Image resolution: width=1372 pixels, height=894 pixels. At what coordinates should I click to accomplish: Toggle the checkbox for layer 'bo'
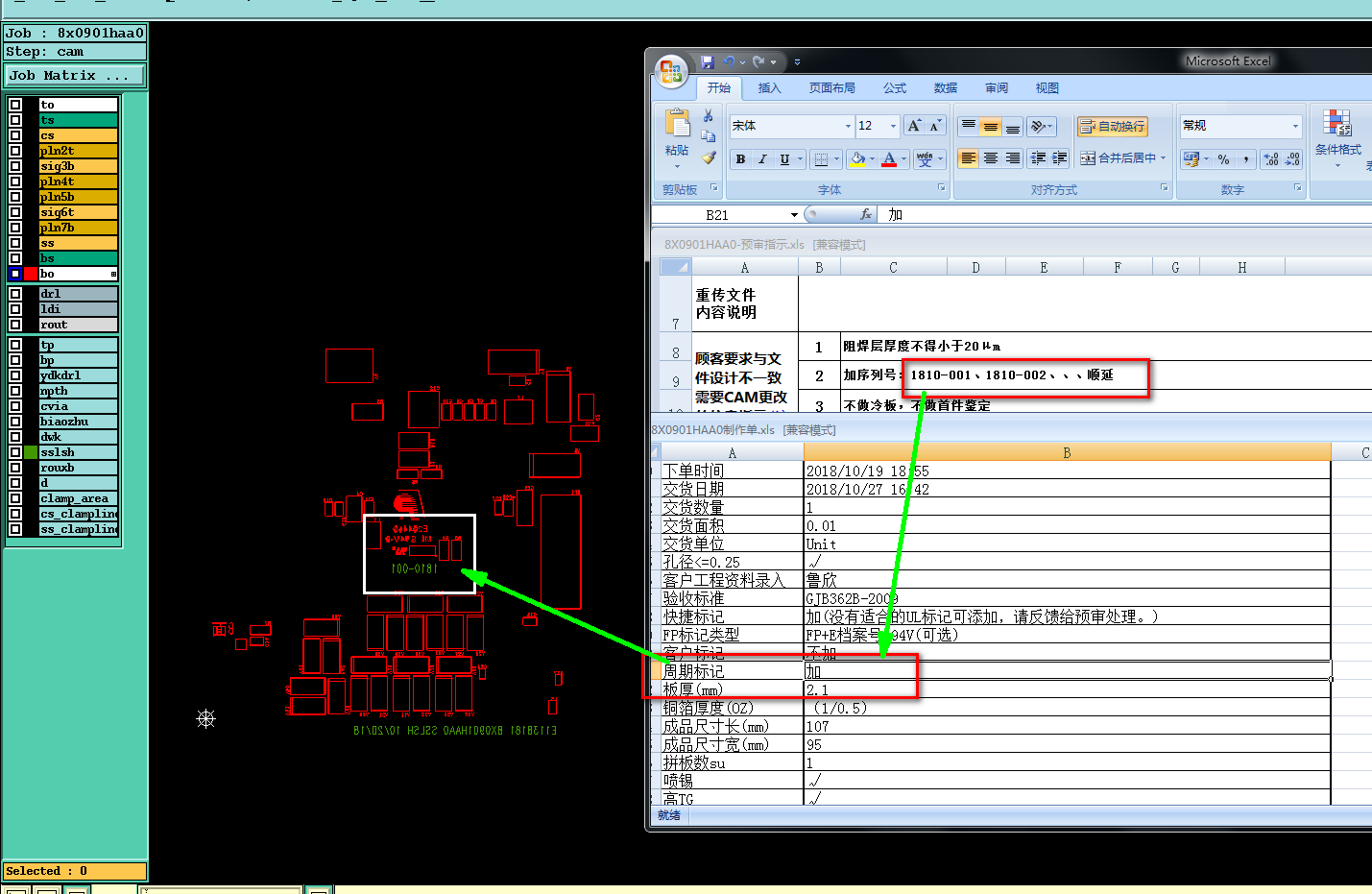[15, 274]
